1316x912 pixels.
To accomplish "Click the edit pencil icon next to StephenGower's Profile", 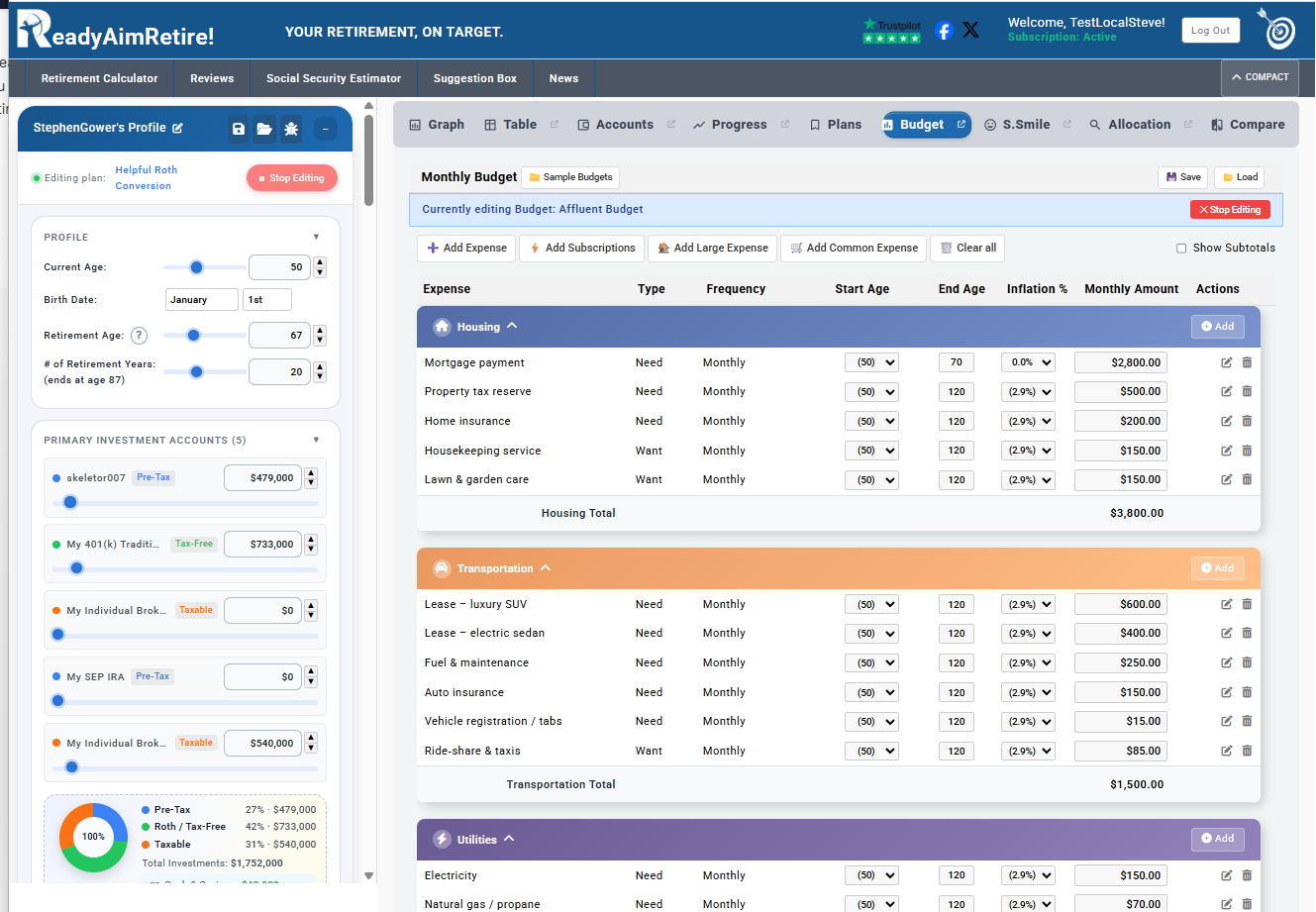I will click(178, 128).
